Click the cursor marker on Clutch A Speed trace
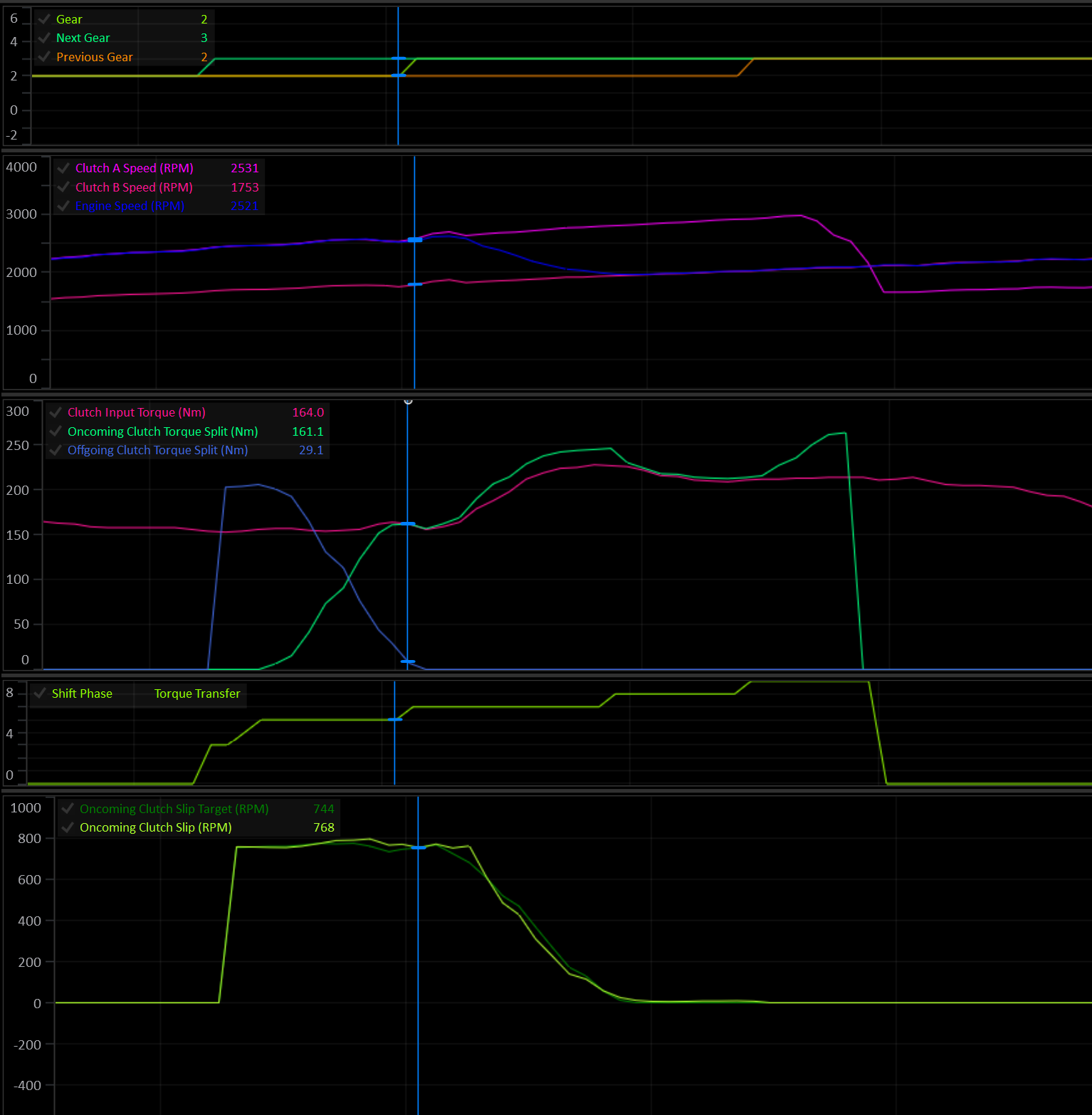The height and width of the screenshot is (1115, 1092). pyautogui.click(x=415, y=240)
